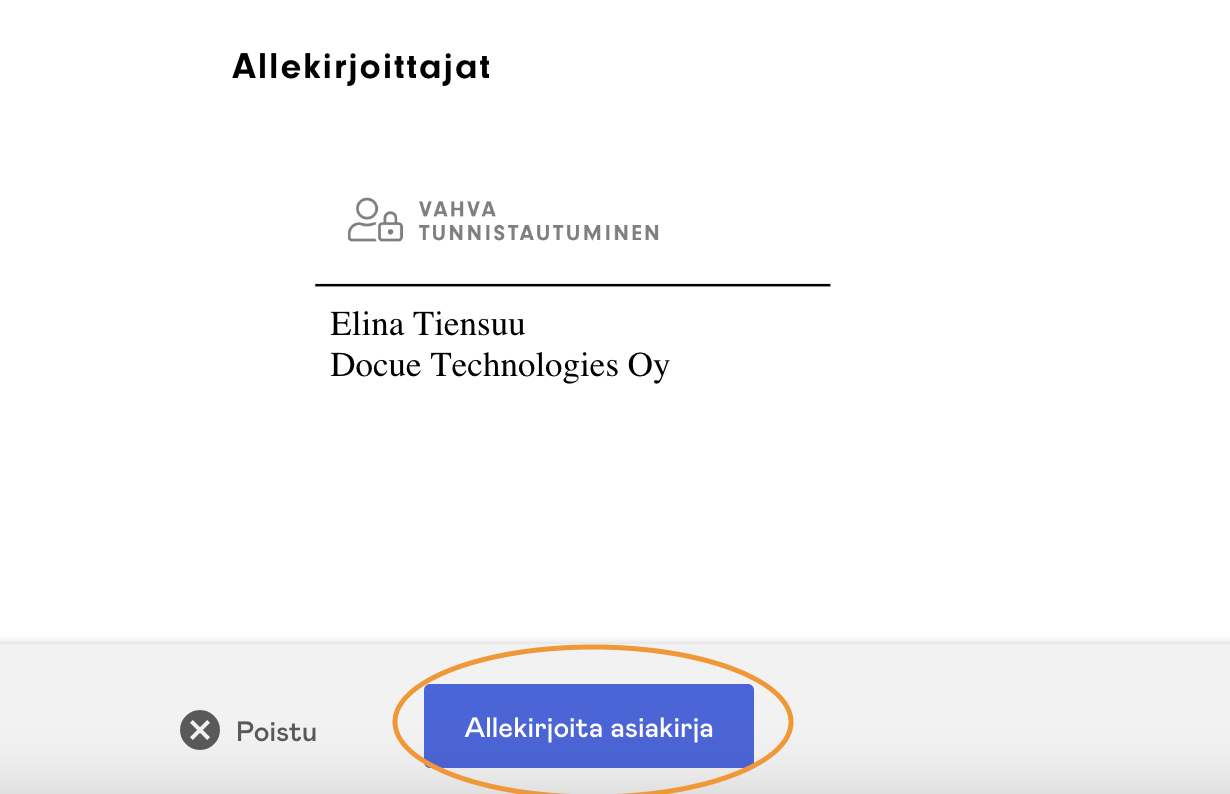Click the Allekirjoittajat heading
The width and height of the screenshot is (1230, 794).
click(361, 67)
